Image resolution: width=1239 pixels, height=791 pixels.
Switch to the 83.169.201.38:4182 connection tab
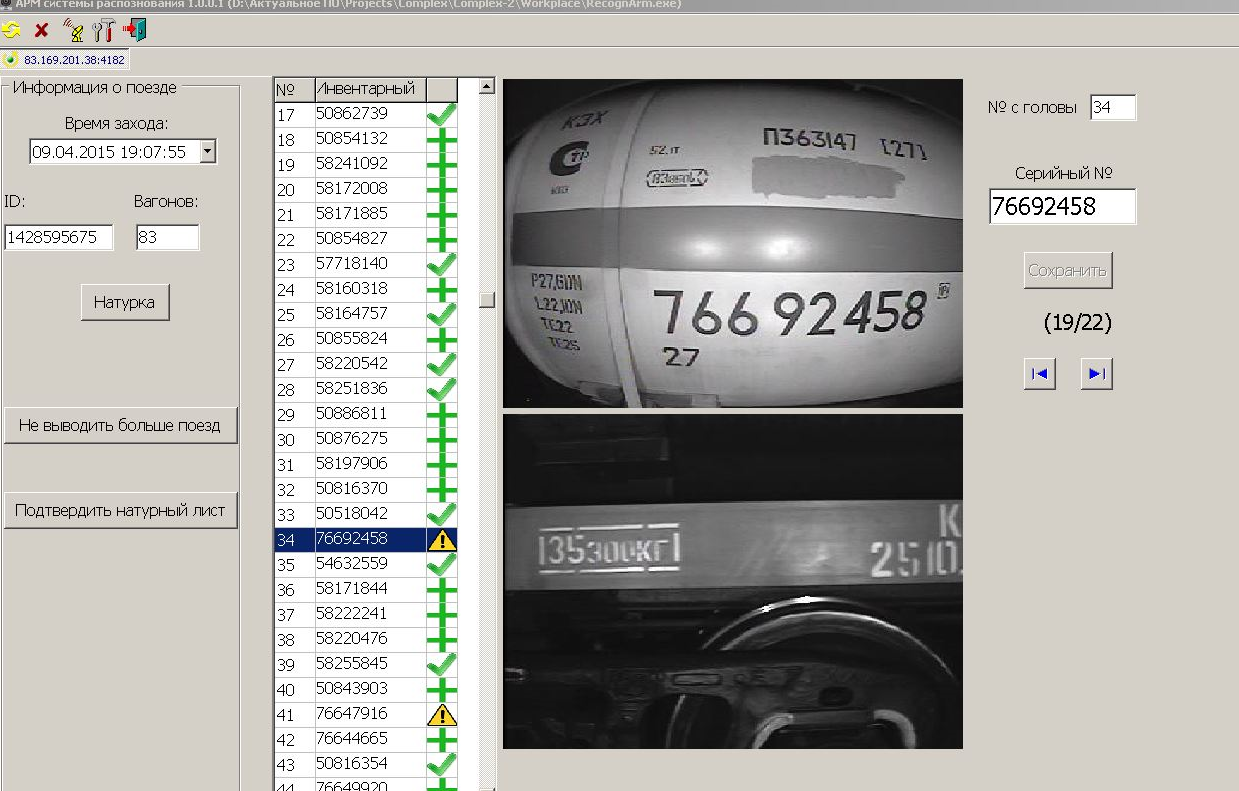pos(65,59)
